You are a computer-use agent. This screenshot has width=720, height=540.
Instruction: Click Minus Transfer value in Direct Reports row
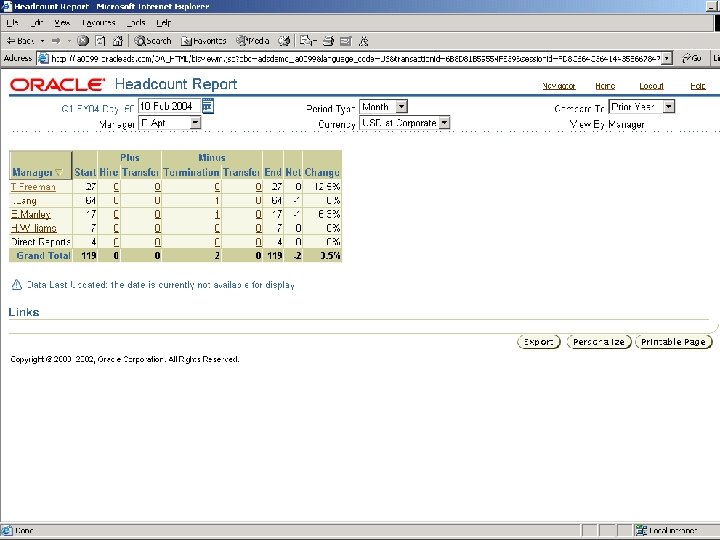259,242
